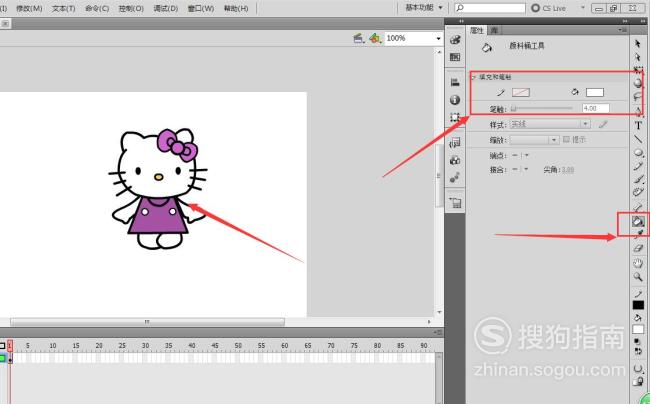Select the Free Transform tool
This screenshot has width=650, height=404.
click(638, 70)
